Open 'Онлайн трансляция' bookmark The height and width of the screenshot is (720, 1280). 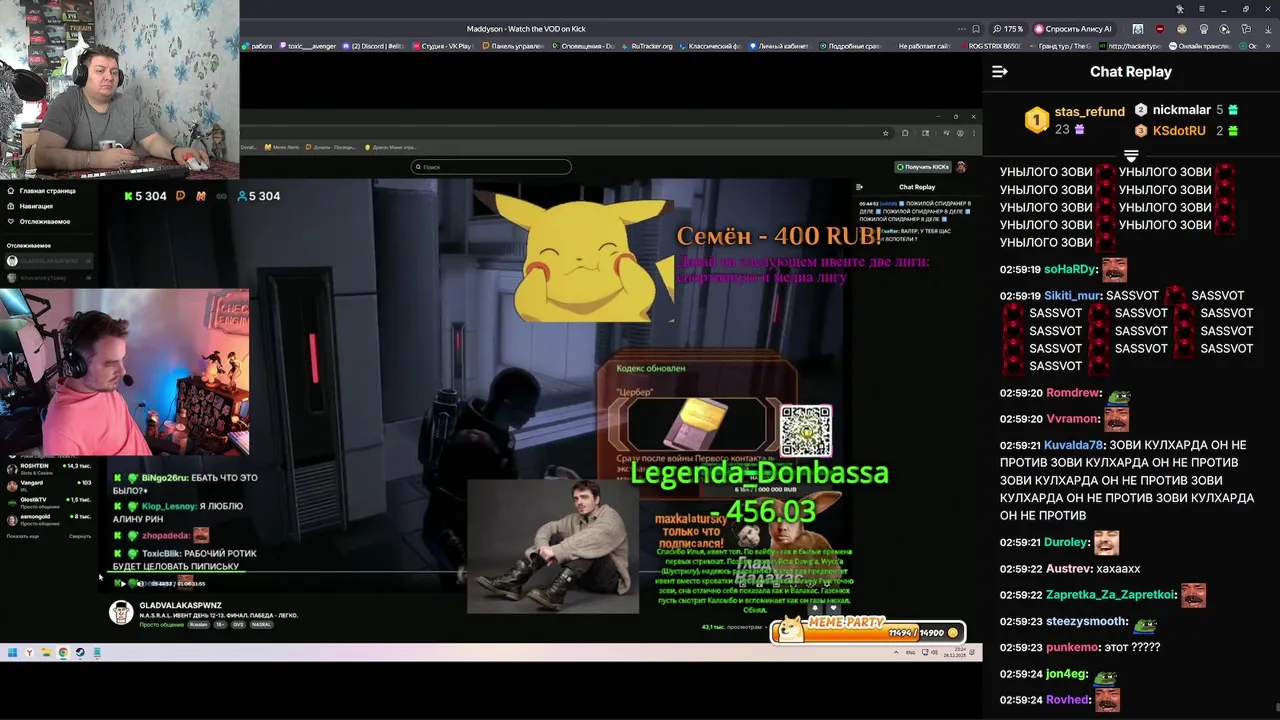pos(1199,46)
